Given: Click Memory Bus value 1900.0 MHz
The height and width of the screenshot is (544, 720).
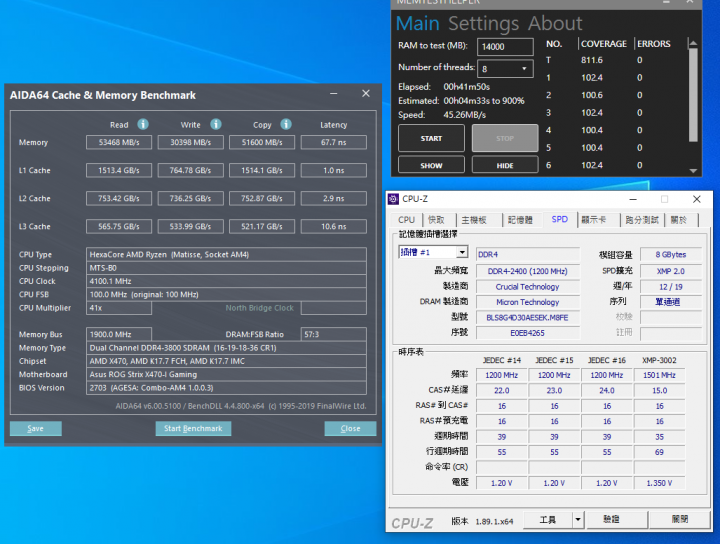Looking at the screenshot, I should [x=119, y=334].
